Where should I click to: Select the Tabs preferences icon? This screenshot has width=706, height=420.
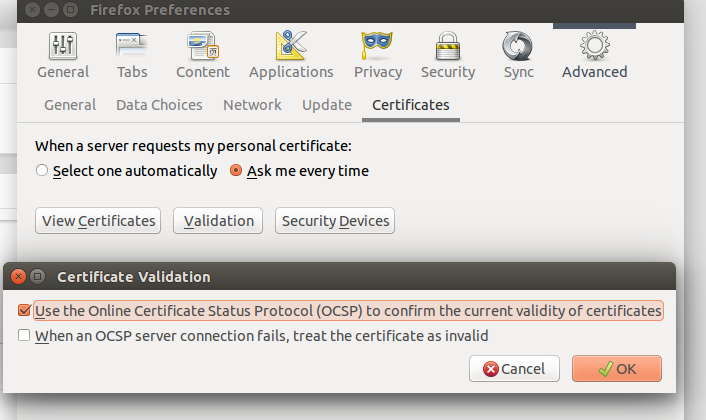(x=132, y=47)
